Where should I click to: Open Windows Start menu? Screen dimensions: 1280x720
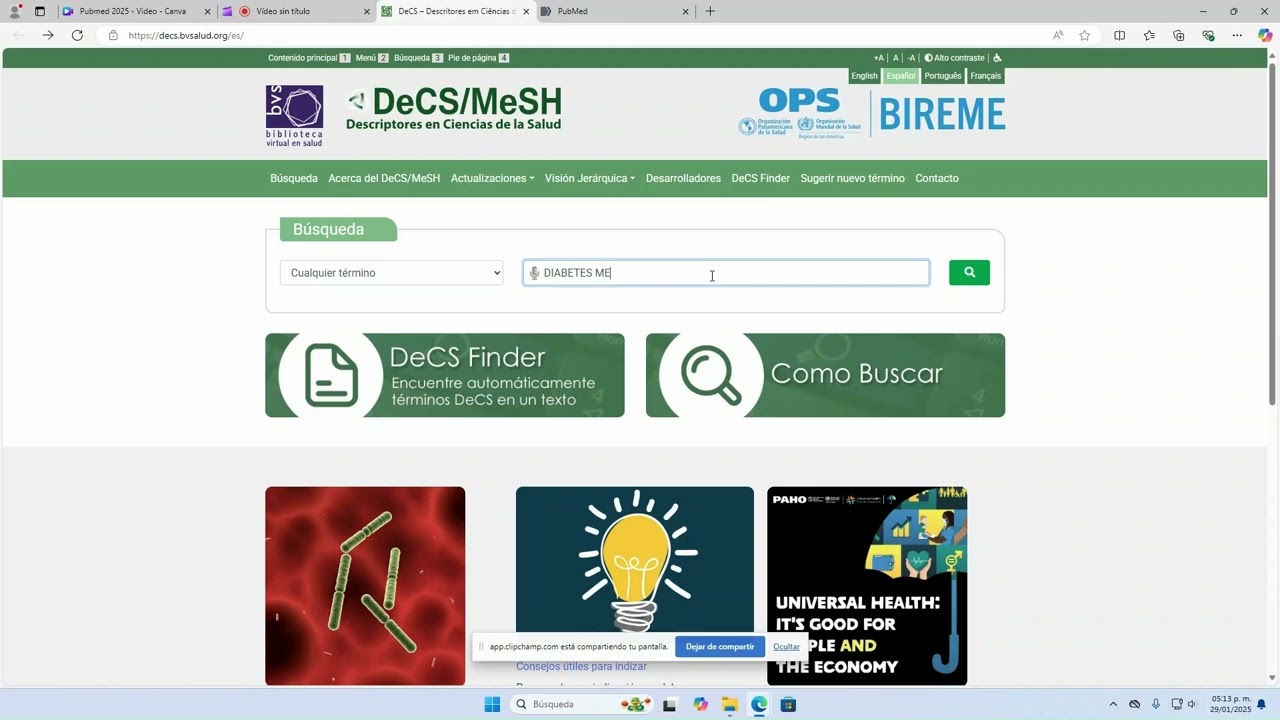tap(492, 704)
